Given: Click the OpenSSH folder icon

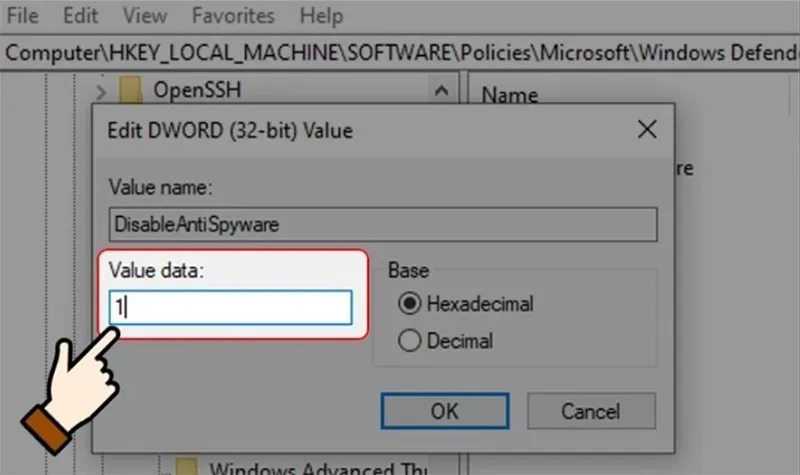Looking at the screenshot, I should pyautogui.click(x=130, y=91).
